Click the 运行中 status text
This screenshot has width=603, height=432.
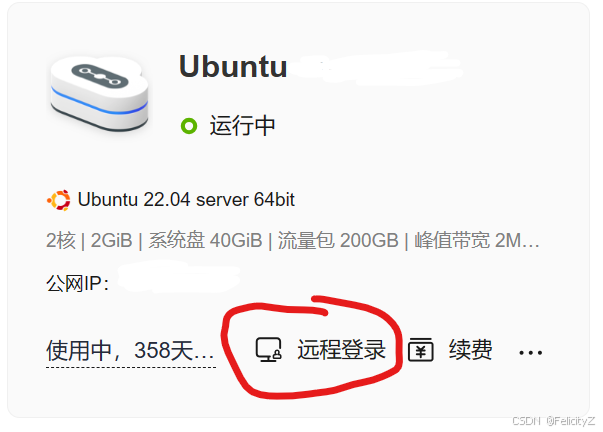tap(242, 126)
